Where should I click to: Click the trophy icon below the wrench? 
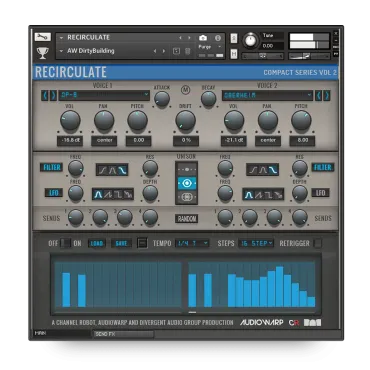[x=43, y=52]
